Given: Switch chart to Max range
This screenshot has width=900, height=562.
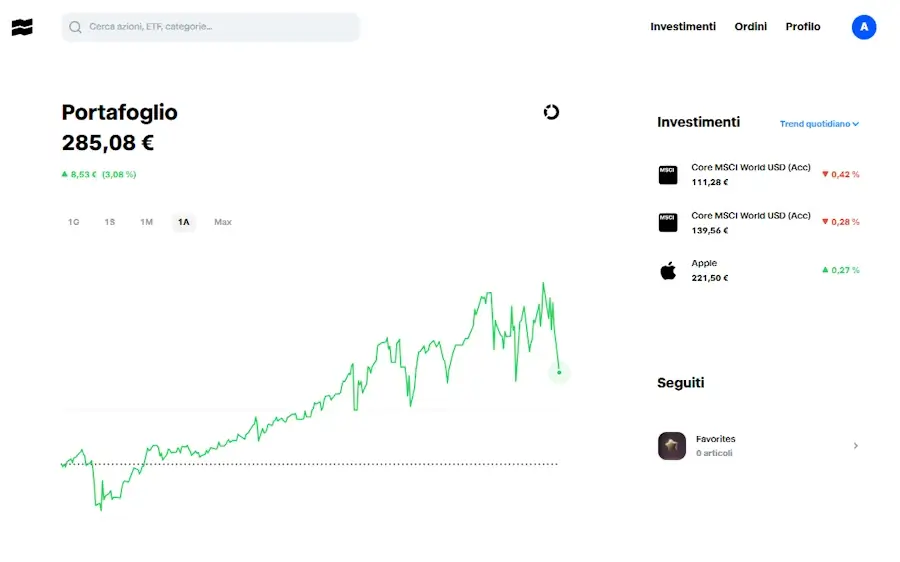Looking at the screenshot, I should 223,222.
